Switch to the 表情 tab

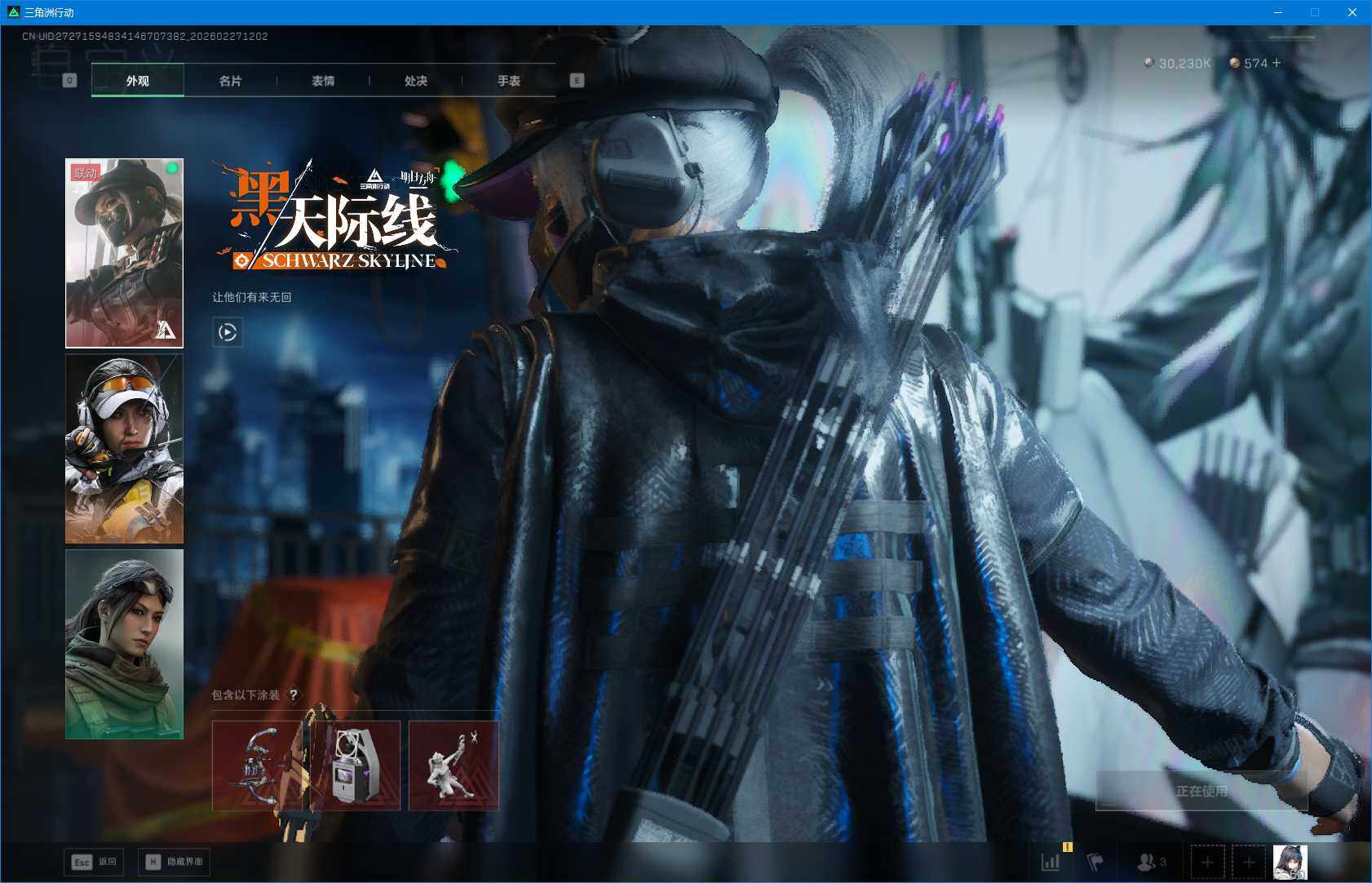[323, 81]
